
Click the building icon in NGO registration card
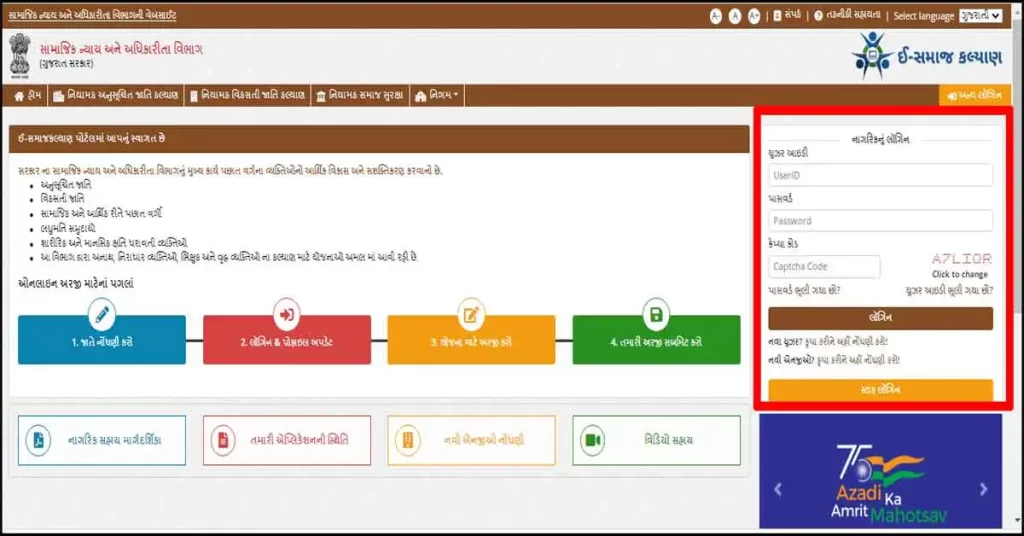[x=408, y=441]
